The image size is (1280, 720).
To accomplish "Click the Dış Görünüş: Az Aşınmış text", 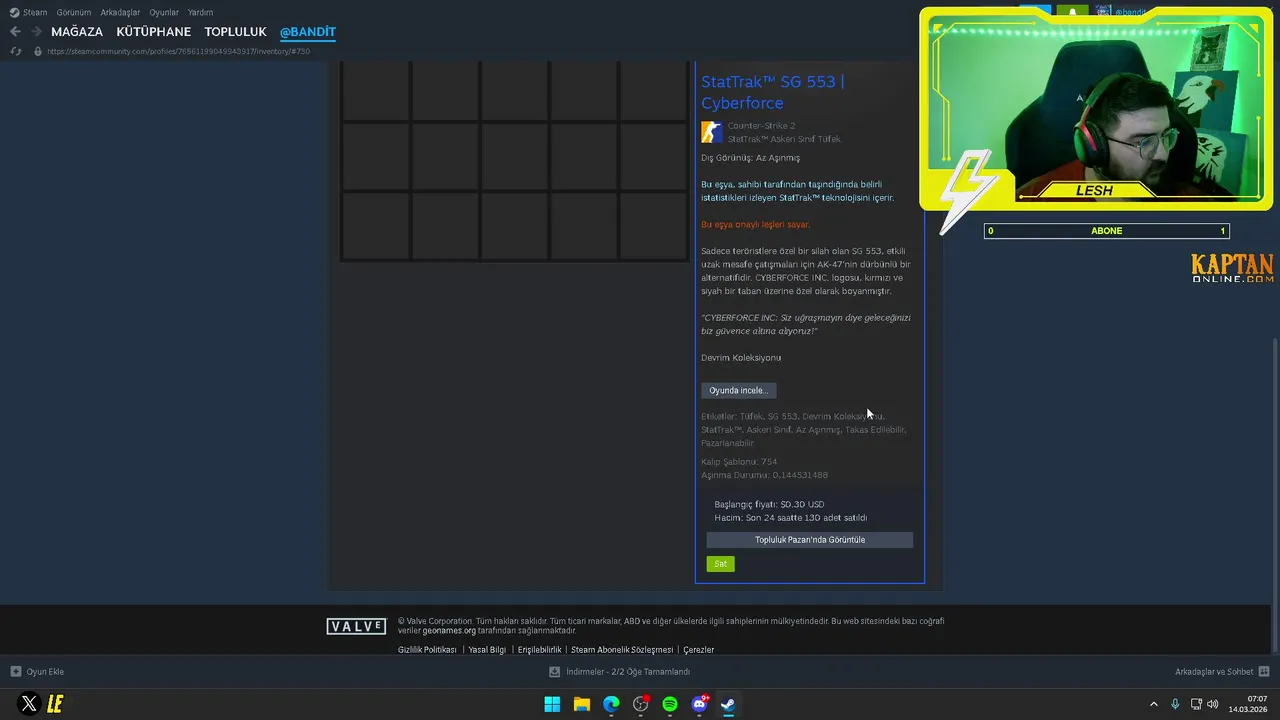I will click(750, 158).
